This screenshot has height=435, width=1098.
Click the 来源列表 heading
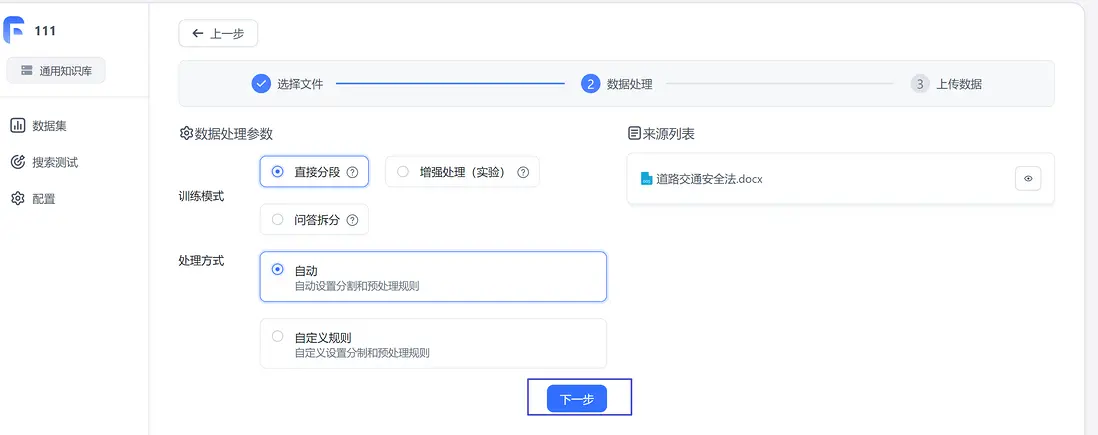668,133
